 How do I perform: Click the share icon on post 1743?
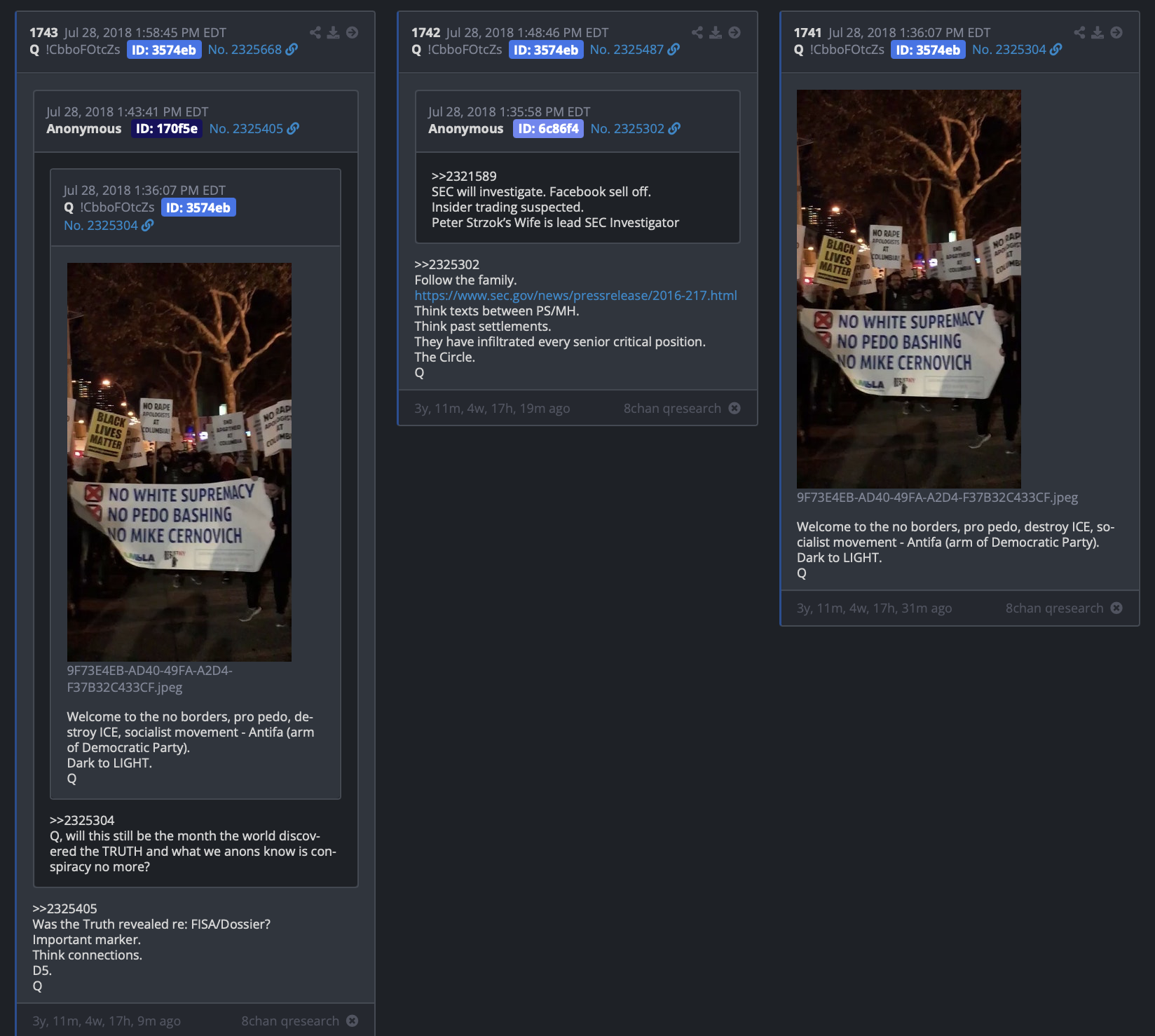point(315,32)
